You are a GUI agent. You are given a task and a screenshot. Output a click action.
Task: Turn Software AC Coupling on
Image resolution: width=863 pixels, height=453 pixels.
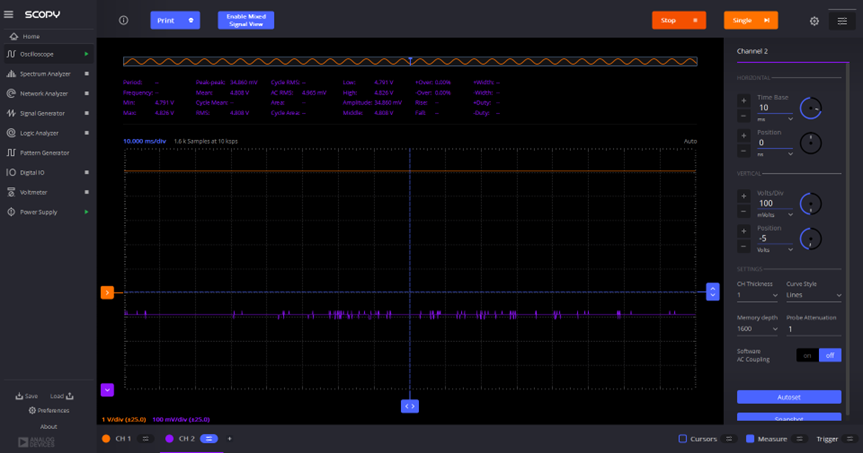807,356
